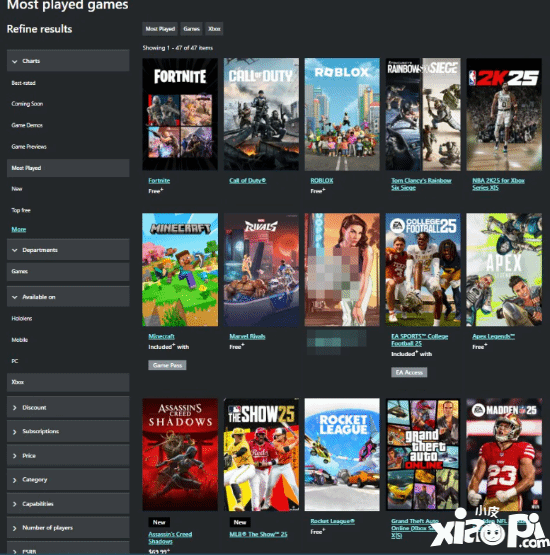Click the EA Access badge
This screenshot has height=555, width=550.
coord(409,372)
